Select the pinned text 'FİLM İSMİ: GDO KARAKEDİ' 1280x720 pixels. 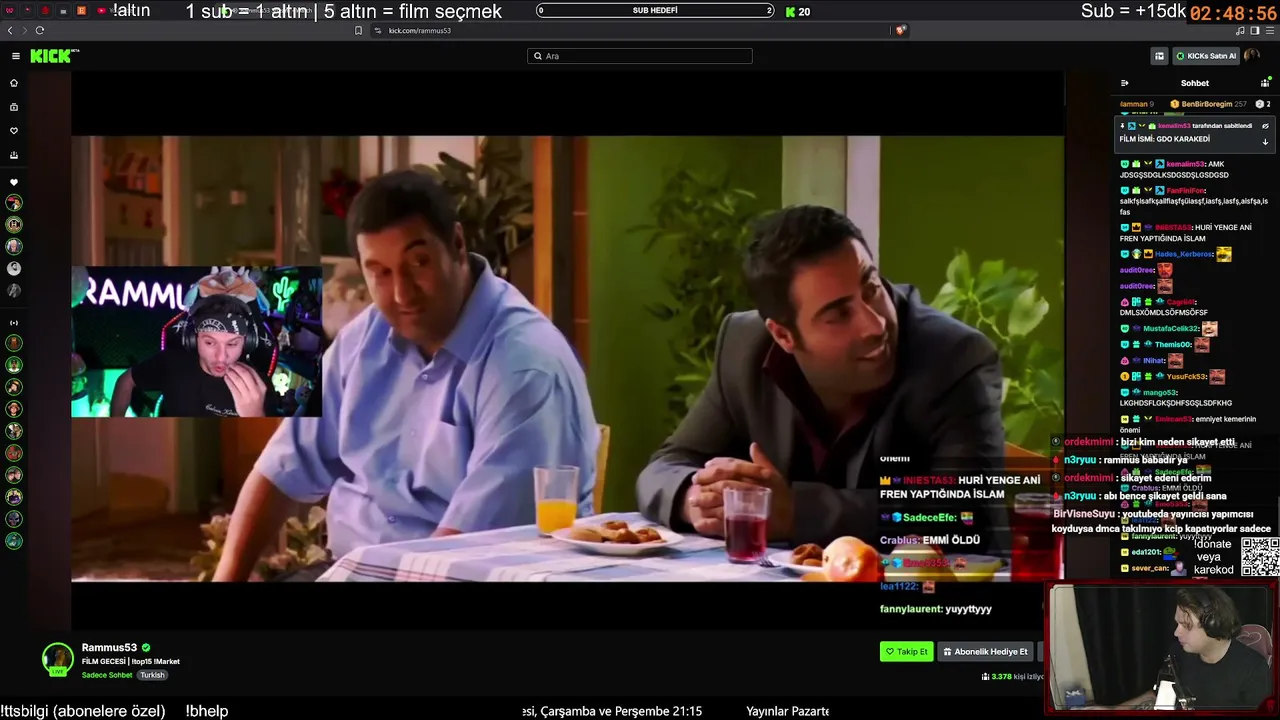tap(1164, 139)
